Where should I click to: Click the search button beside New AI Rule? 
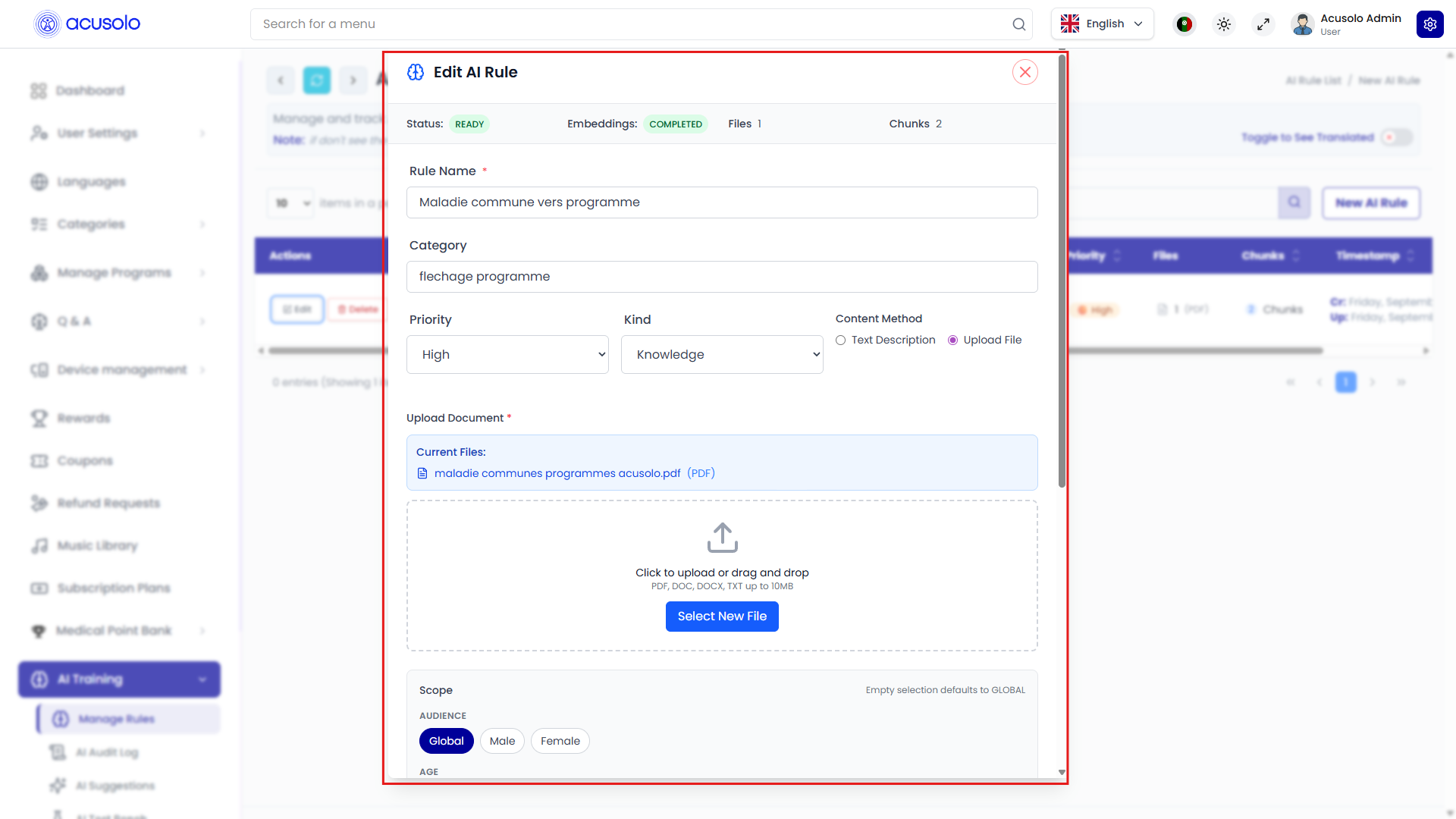point(1294,202)
